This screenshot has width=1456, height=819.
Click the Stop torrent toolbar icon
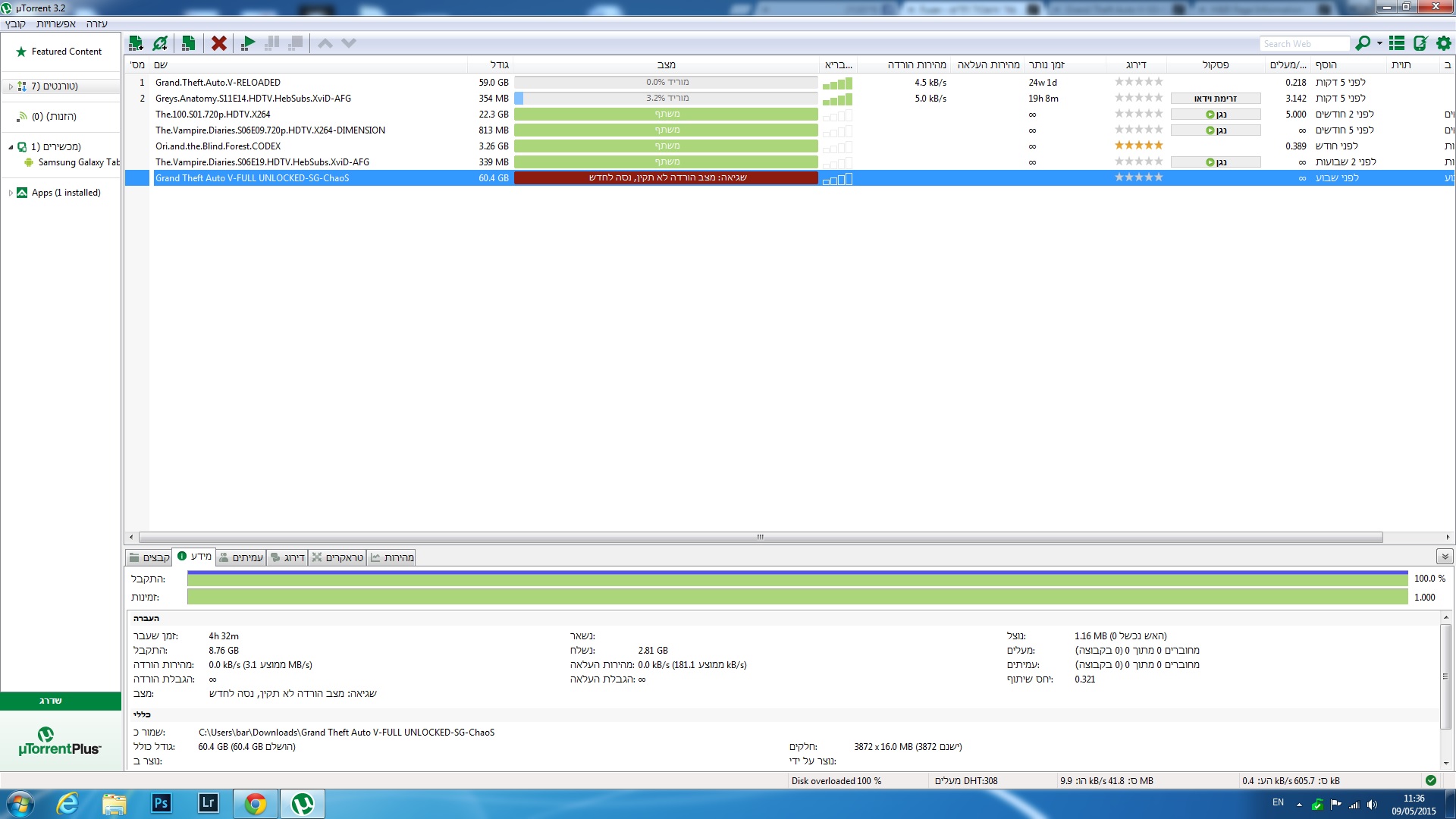[x=296, y=43]
